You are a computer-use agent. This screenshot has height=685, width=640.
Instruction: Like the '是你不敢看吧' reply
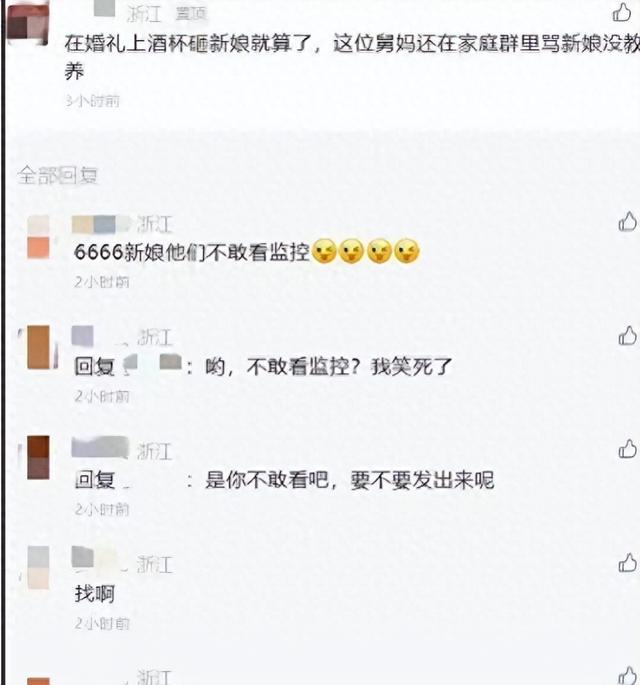click(x=627, y=449)
